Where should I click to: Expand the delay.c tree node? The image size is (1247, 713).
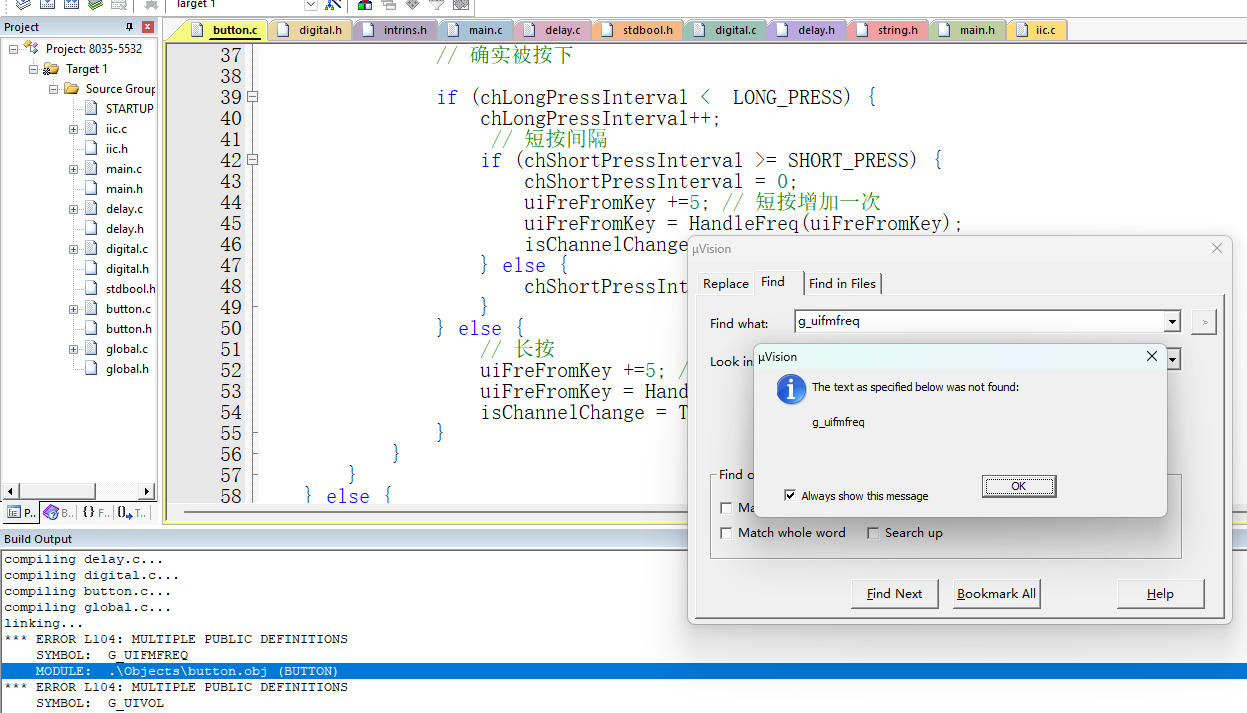pos(73,209)
